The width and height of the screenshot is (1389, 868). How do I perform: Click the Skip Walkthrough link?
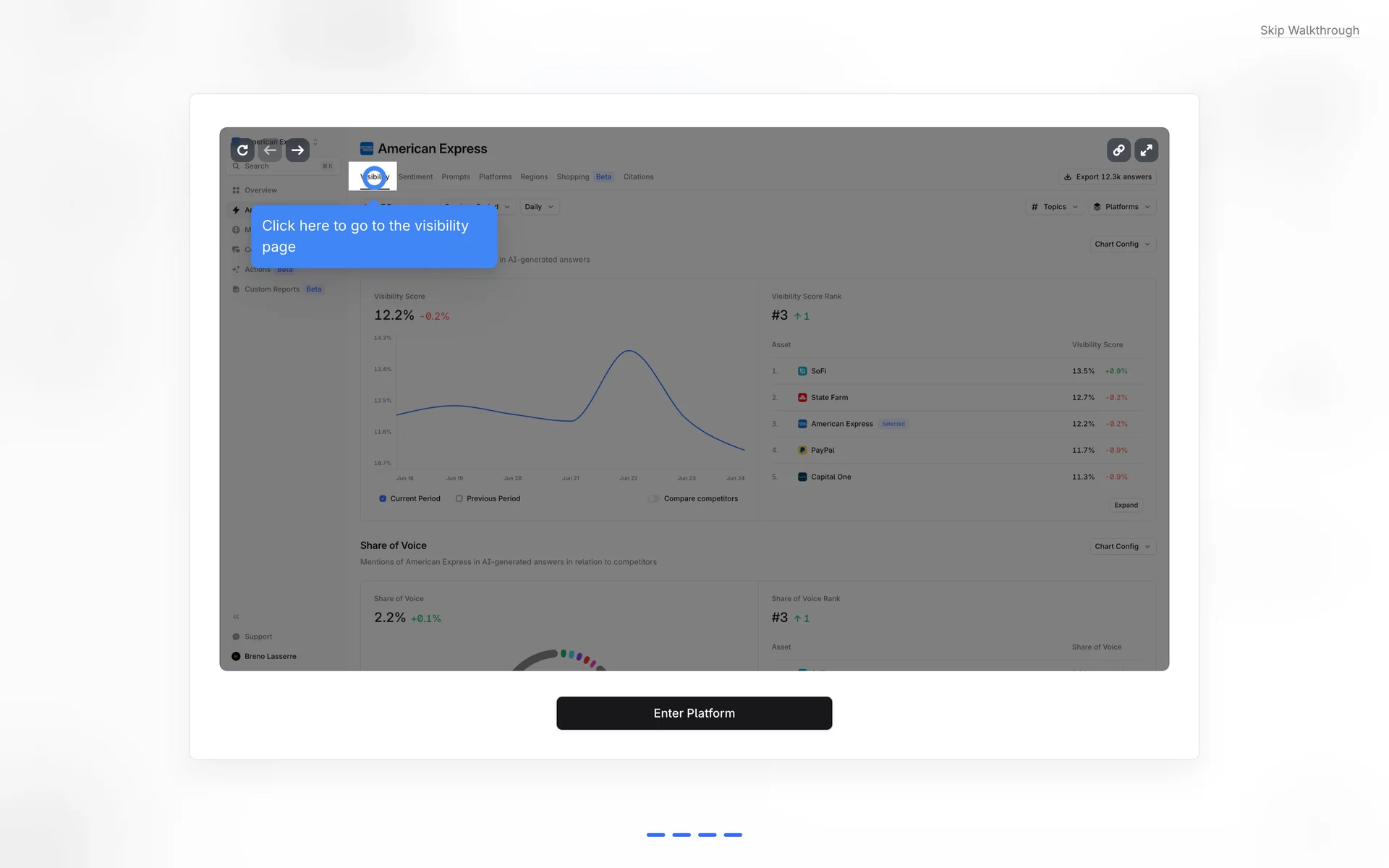click(1309, 30)
